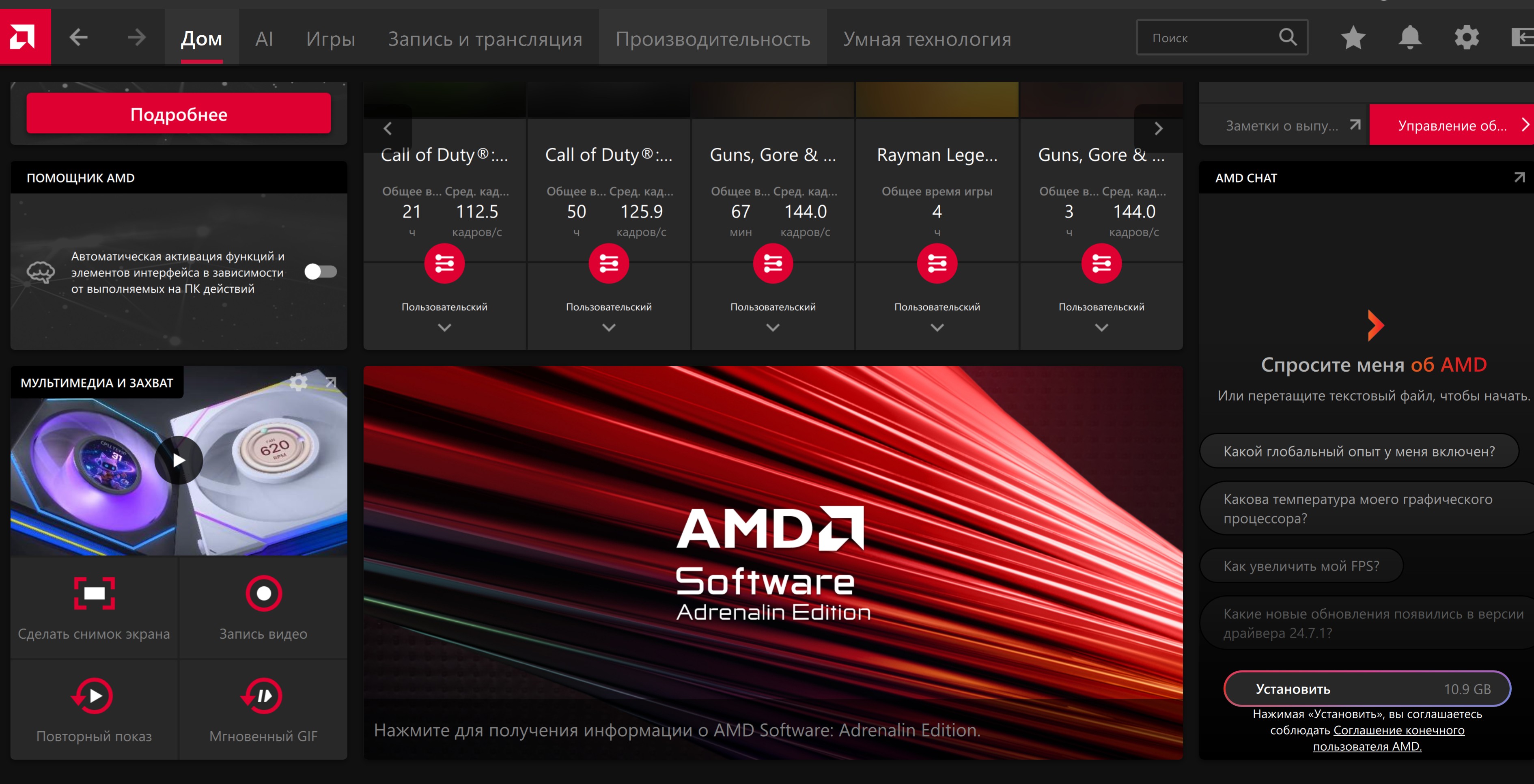Ask about graphics processor temperature suggestion
The image size is (1534, 784).
click(1367, 508)
